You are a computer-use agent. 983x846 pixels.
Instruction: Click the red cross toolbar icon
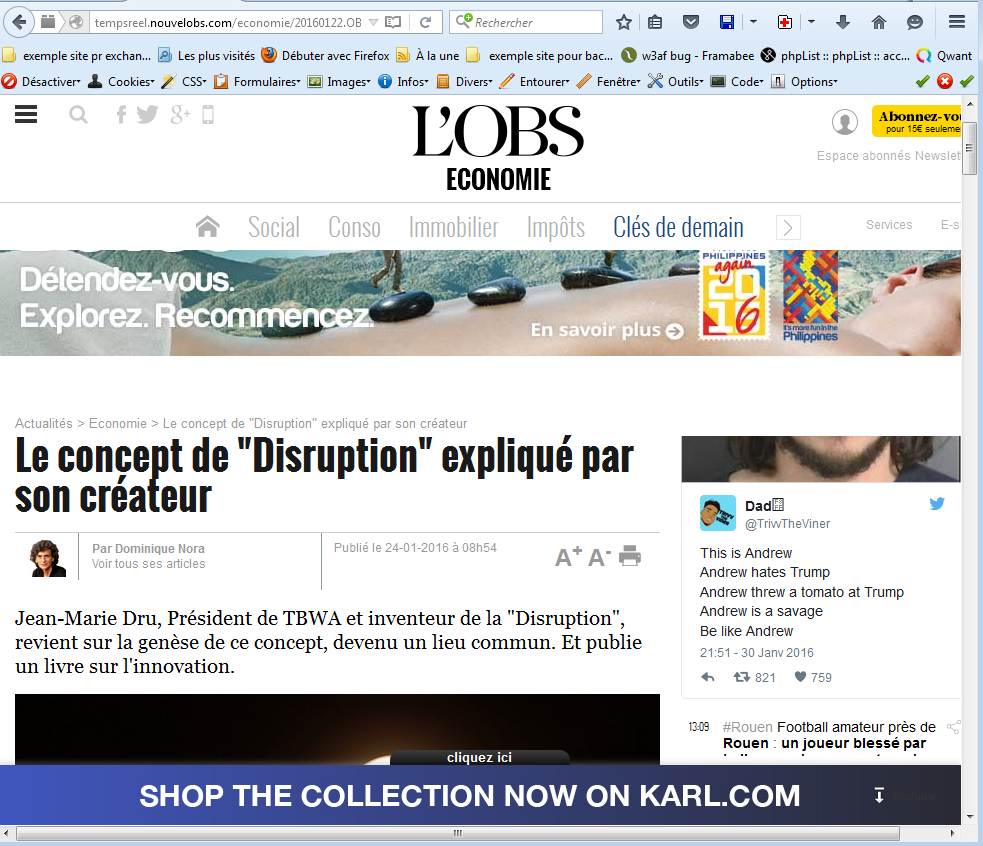pyautogui.click(x=784, y=23)
